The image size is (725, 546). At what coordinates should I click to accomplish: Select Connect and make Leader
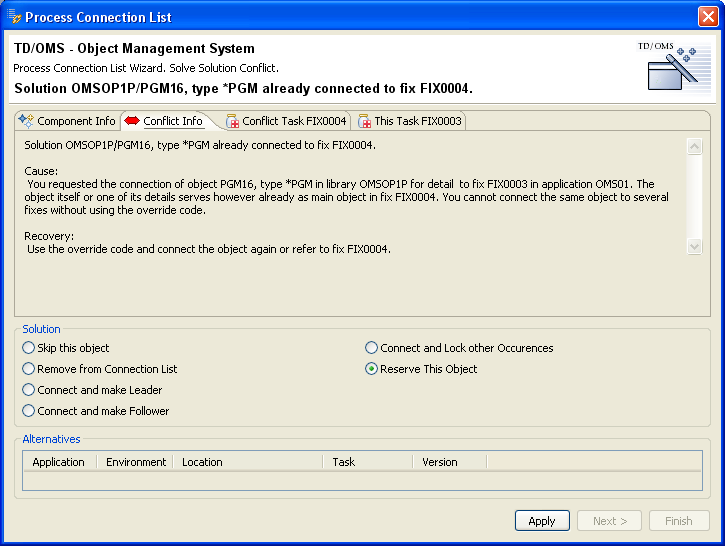[29, 390]
